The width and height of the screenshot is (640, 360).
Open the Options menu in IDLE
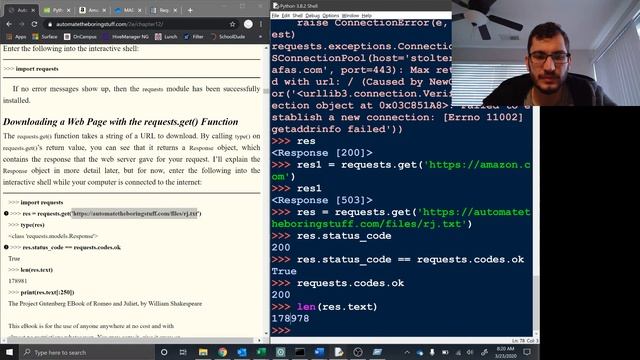pos(331,16)
